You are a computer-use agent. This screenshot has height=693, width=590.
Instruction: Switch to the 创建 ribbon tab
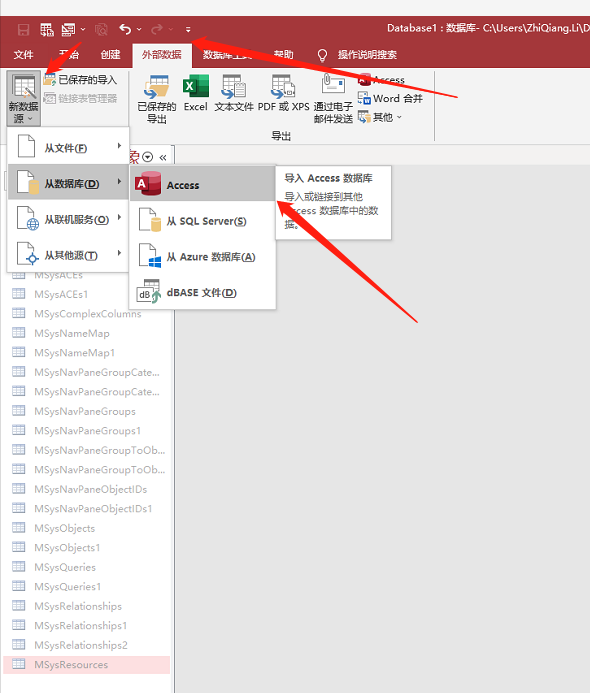[110, 54]
